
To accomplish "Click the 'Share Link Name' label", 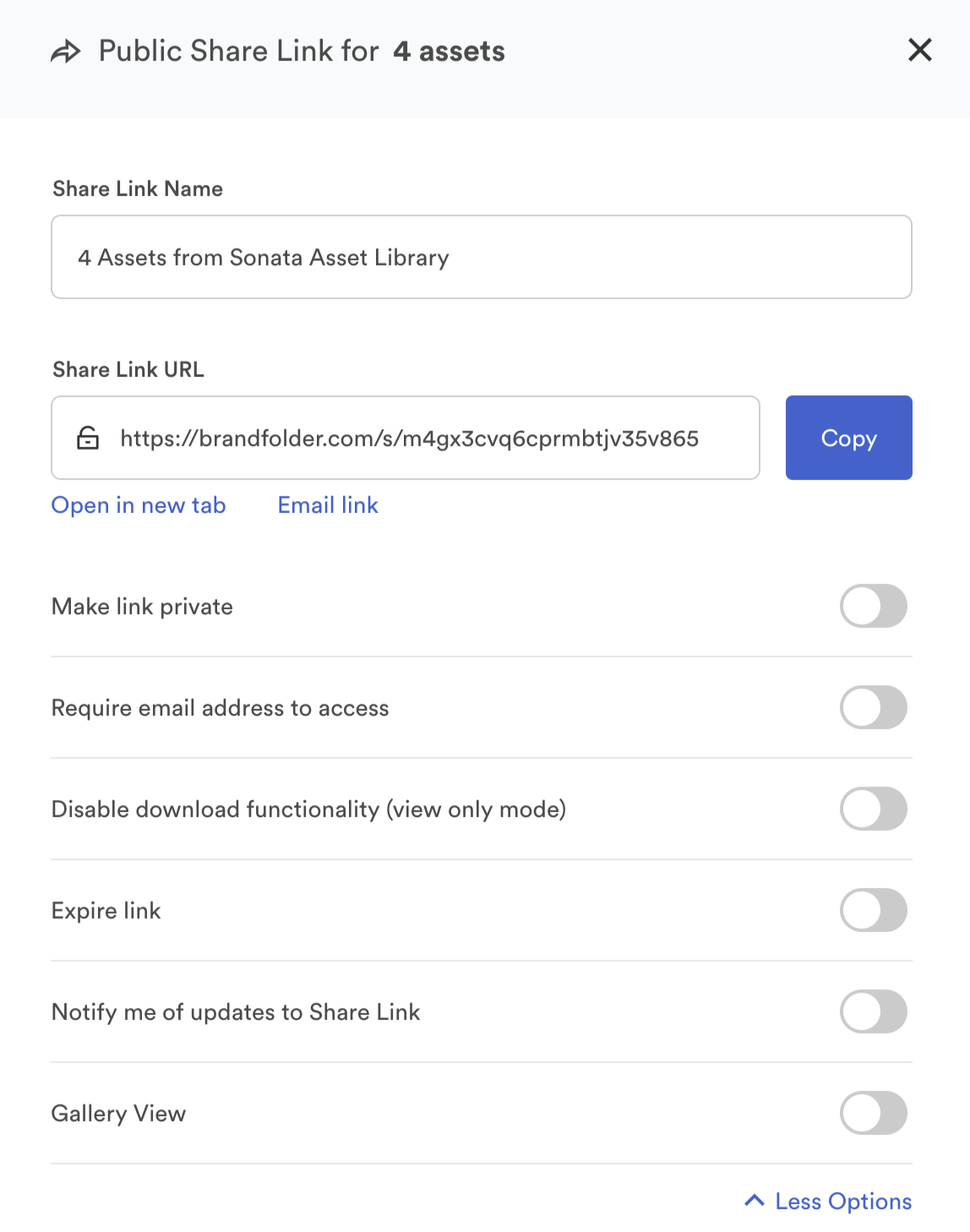I will click(x=138, y=188).
